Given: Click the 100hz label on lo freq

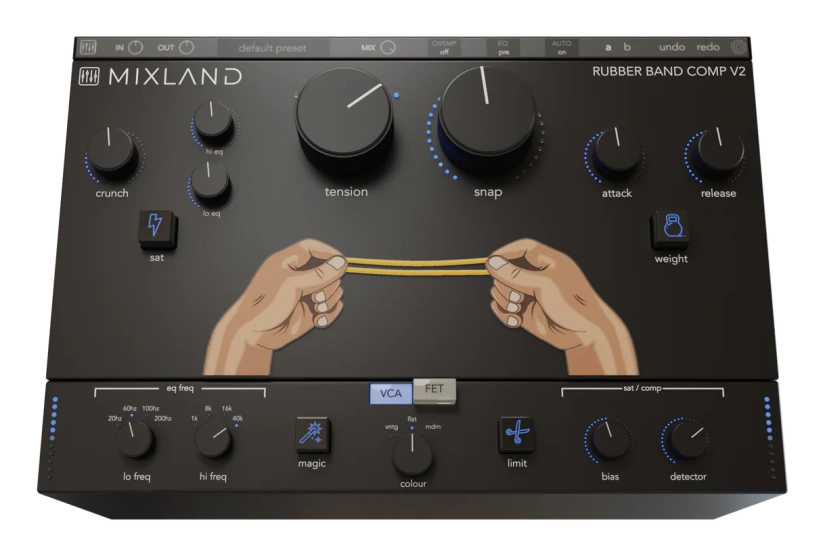Looking at the screenshot, I should (x=150, y=408).
